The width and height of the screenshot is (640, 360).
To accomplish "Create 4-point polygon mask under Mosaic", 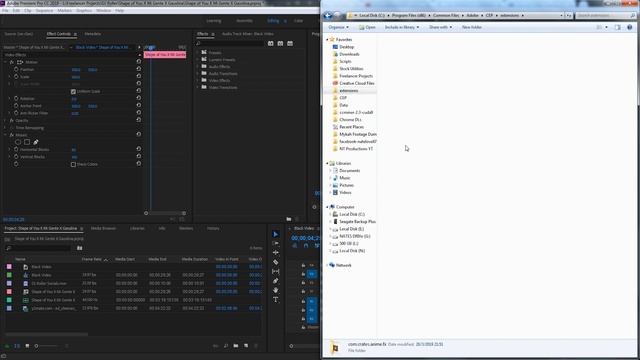I will pyautogui.click(x=27, y=142).
